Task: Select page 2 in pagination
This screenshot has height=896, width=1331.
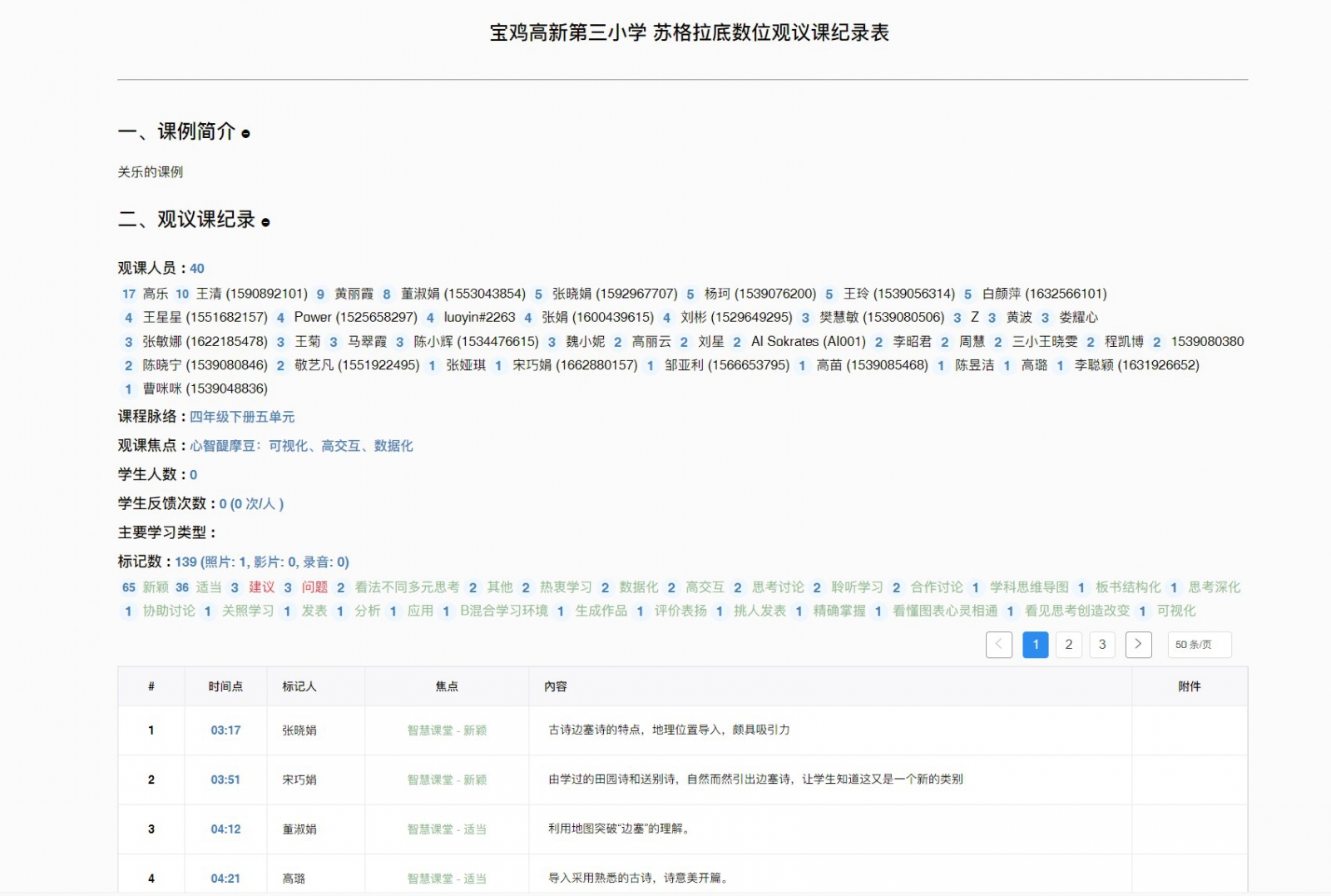Action: tap(1068, 644)
